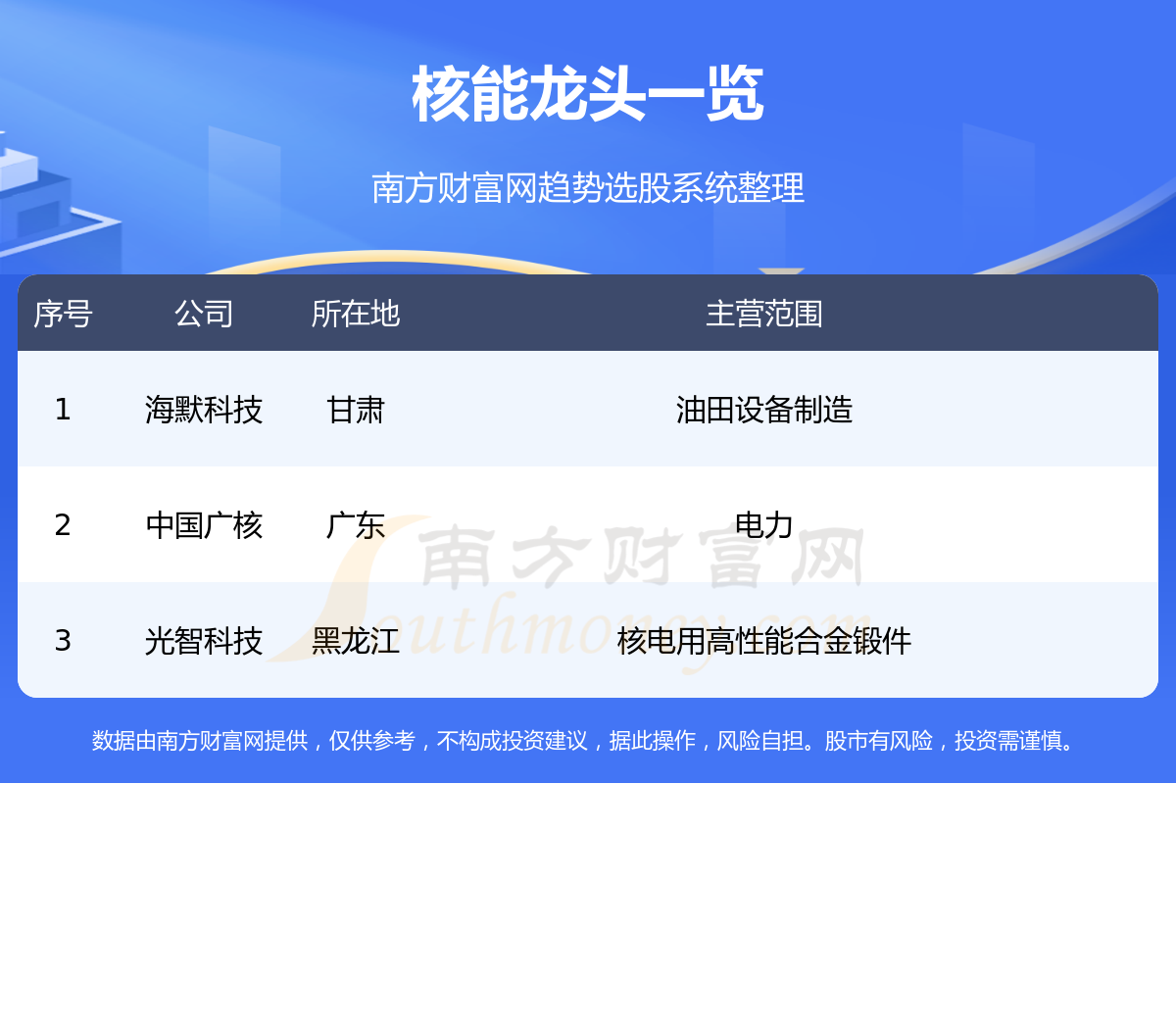
Task: Select the 光智科技 company cell
Action: click(204, 640)
